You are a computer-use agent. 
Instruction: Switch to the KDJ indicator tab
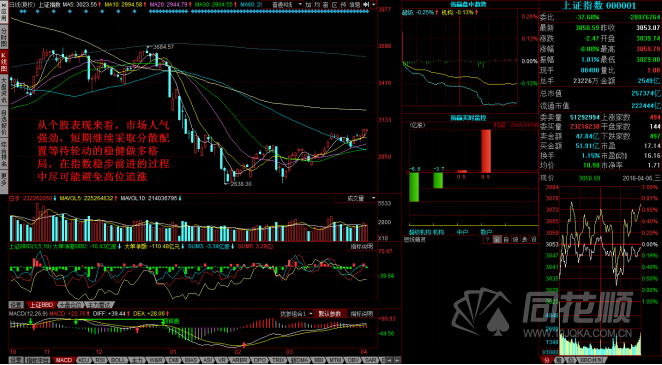coord(83,360)
